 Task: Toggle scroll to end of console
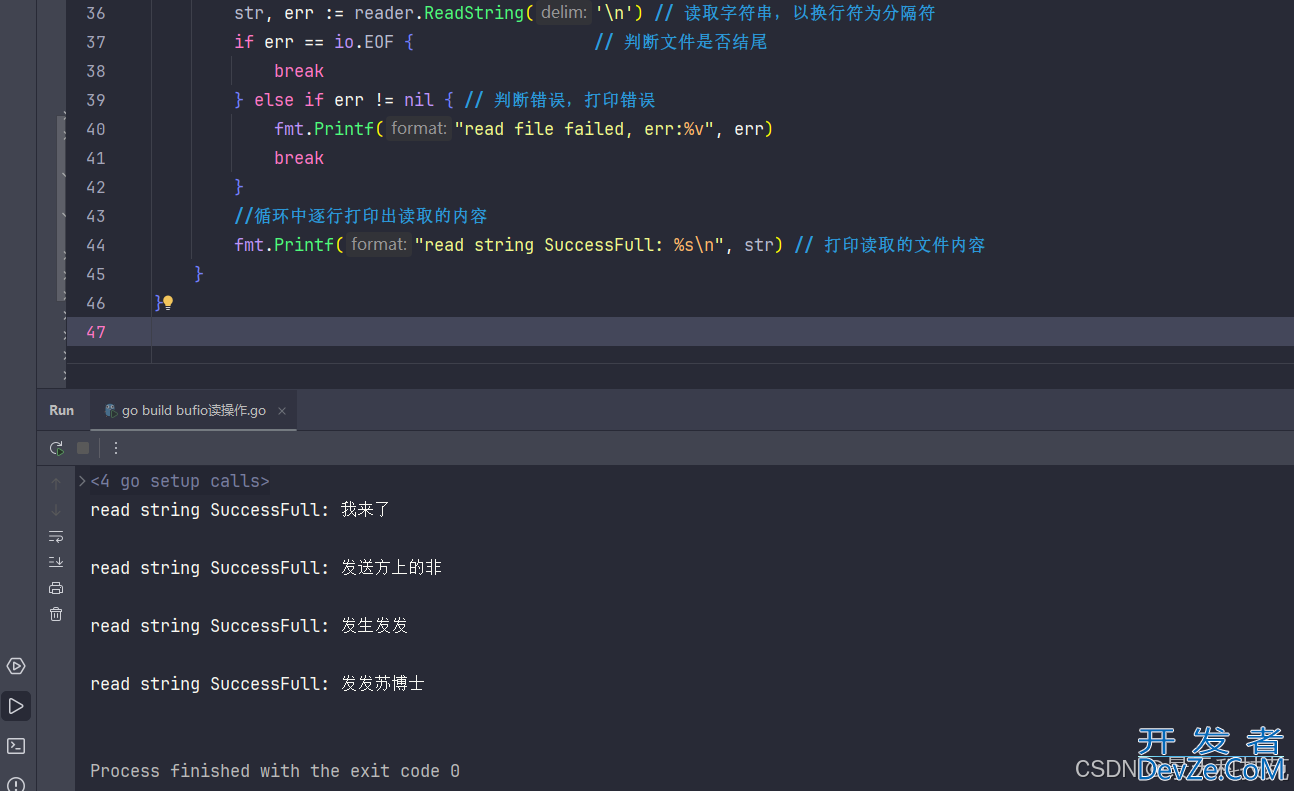pyautogui.click(x=56, y=562)
